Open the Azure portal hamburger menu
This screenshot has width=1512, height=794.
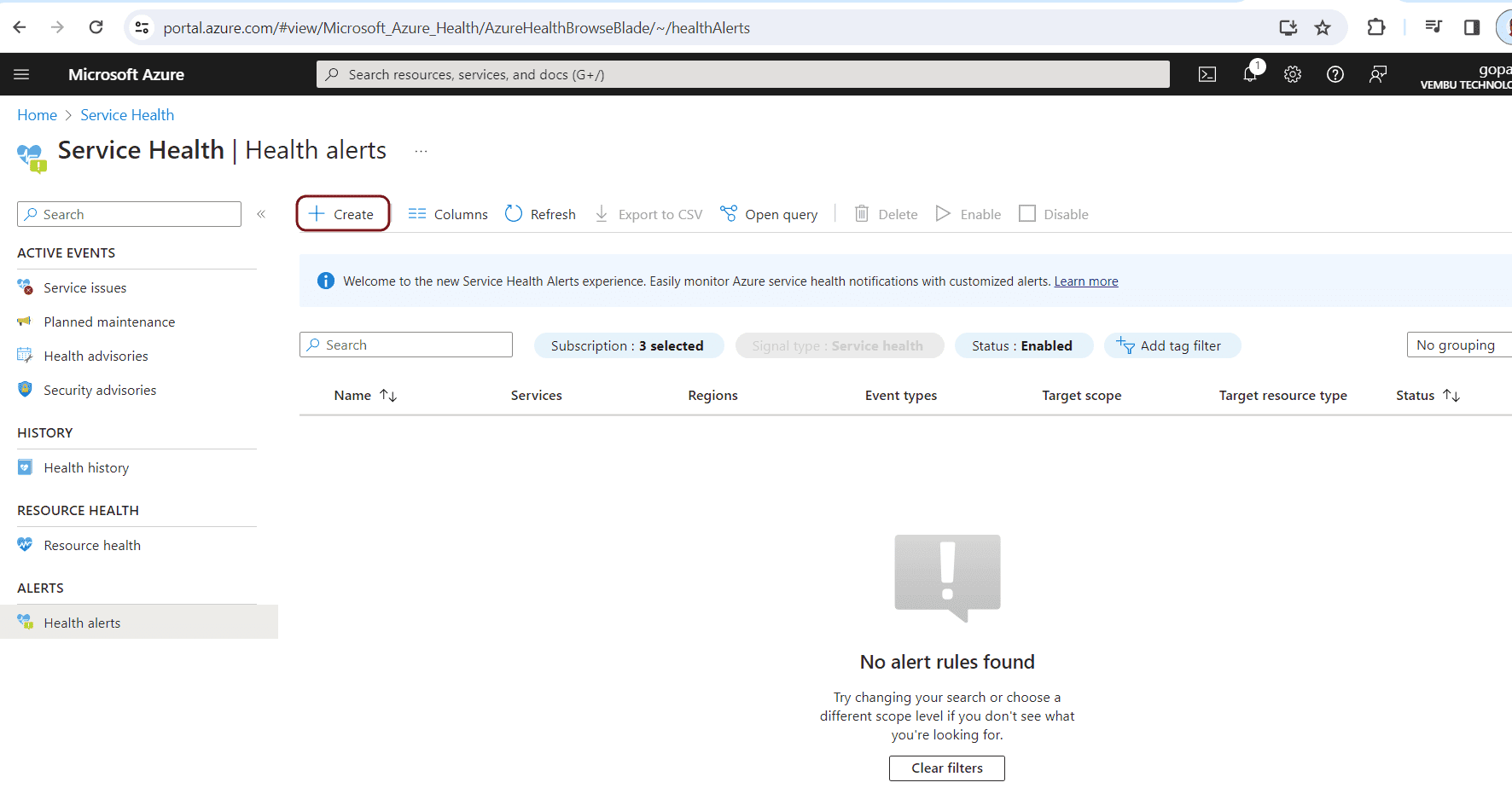(21, 74)
